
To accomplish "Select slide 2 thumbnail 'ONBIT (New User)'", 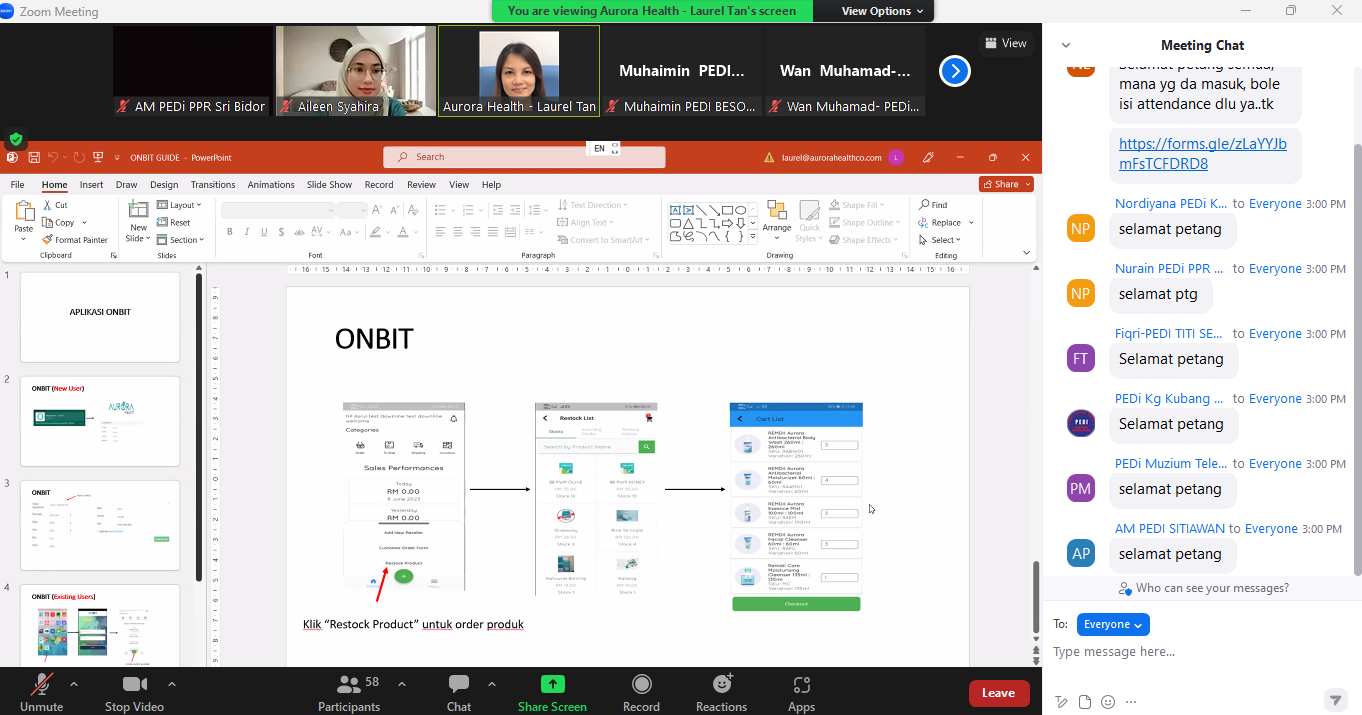I will [x=100, y=421].
